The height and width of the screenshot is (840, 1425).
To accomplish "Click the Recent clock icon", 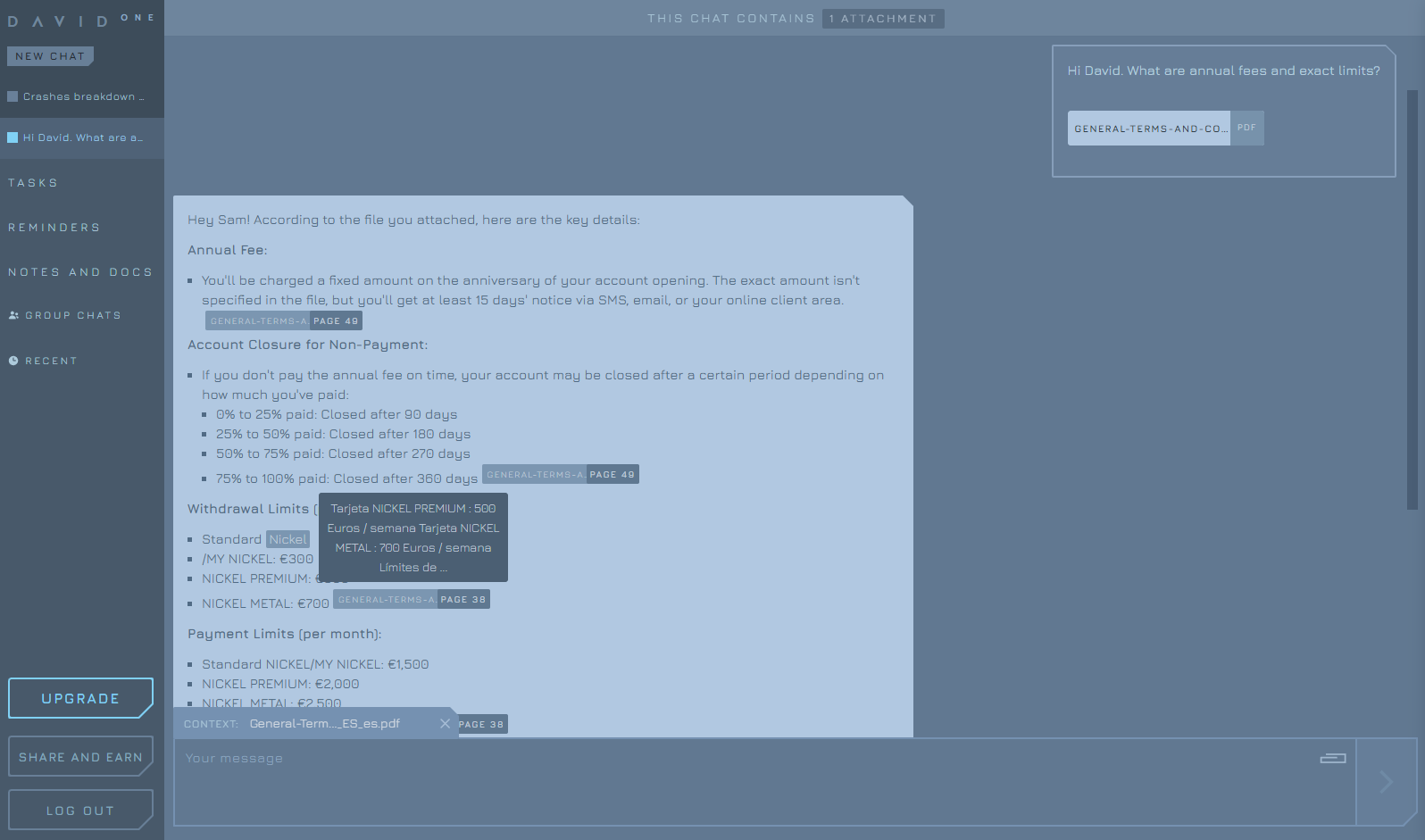I will 13,361.
